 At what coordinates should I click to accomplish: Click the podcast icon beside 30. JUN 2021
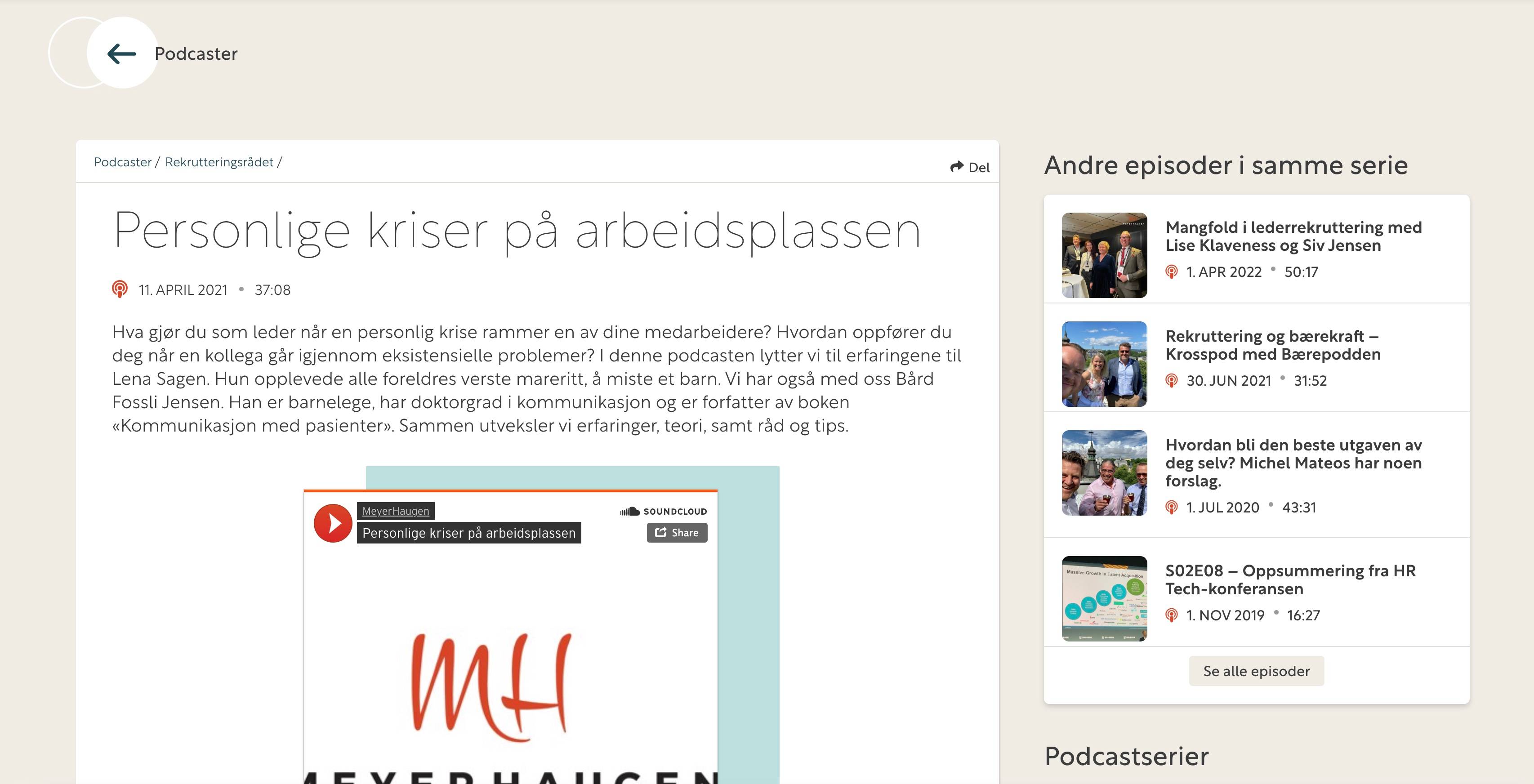tap(1171, 380)
